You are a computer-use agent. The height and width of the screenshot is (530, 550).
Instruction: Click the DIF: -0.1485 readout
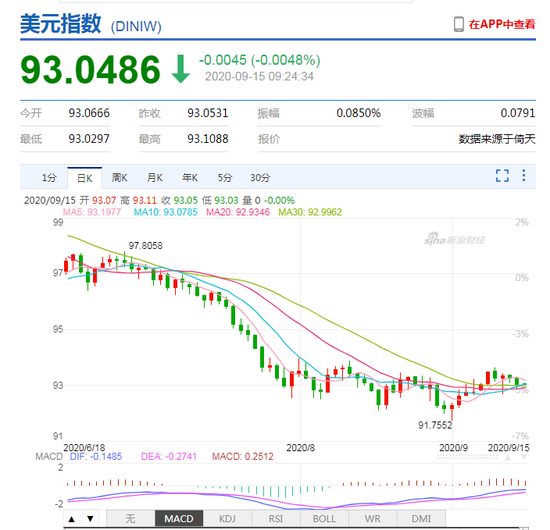(96, 456)
